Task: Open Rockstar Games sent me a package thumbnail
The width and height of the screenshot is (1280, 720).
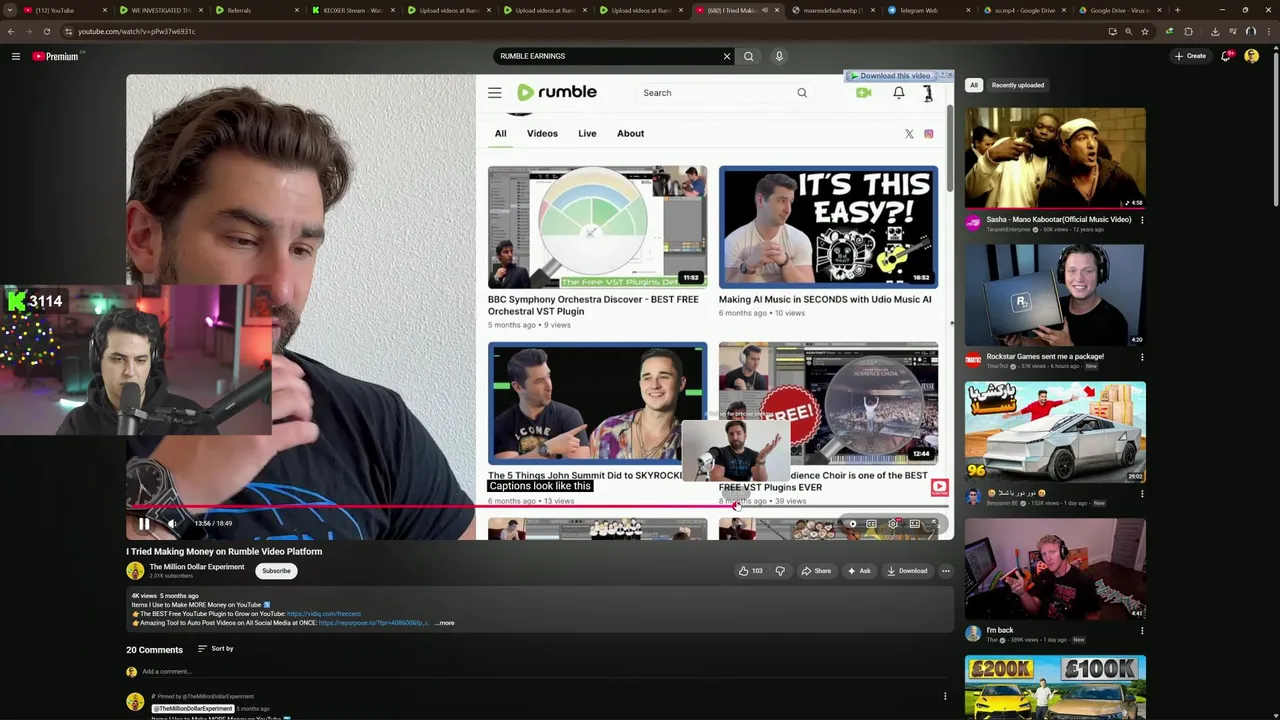Action: coord(1055,296)
